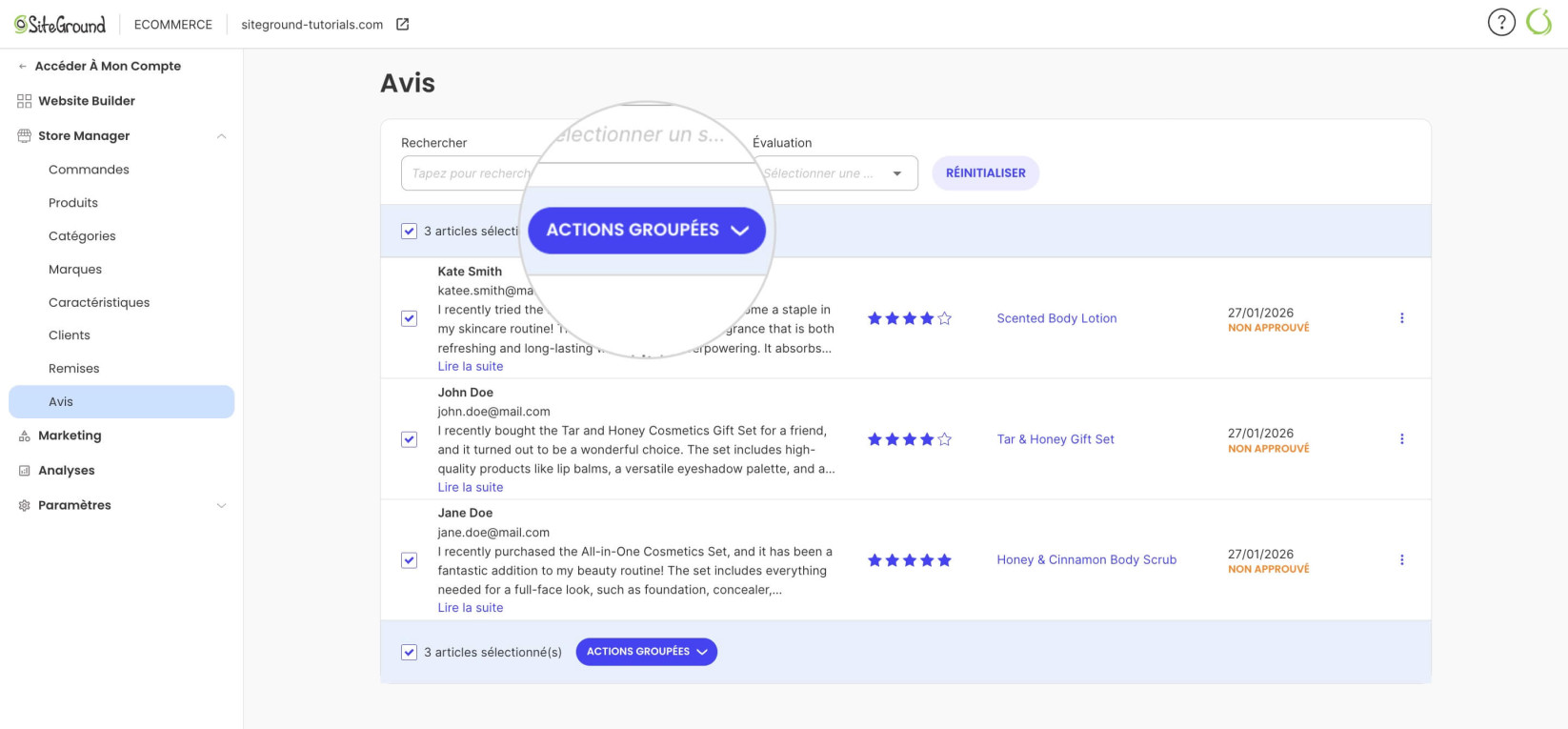This screenshot has width=1568, height=729.
Task: Uncheck the Kate Smith review checkbox
Action: tap(410, 318)
